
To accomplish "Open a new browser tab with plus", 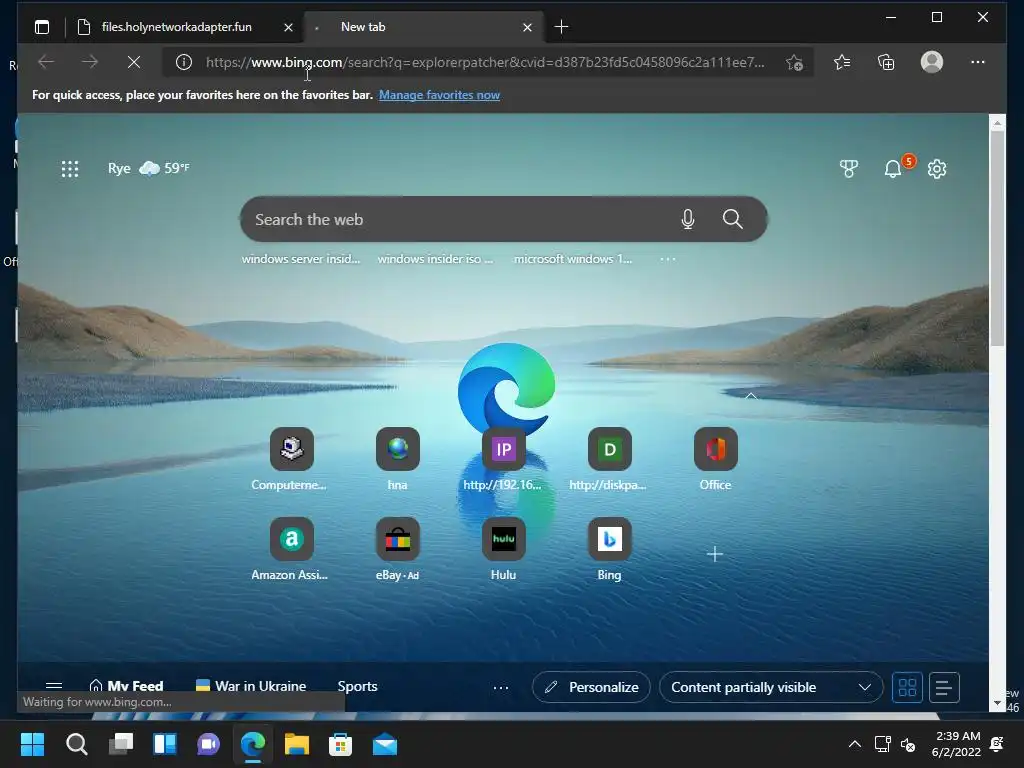I will coord(561,27).
